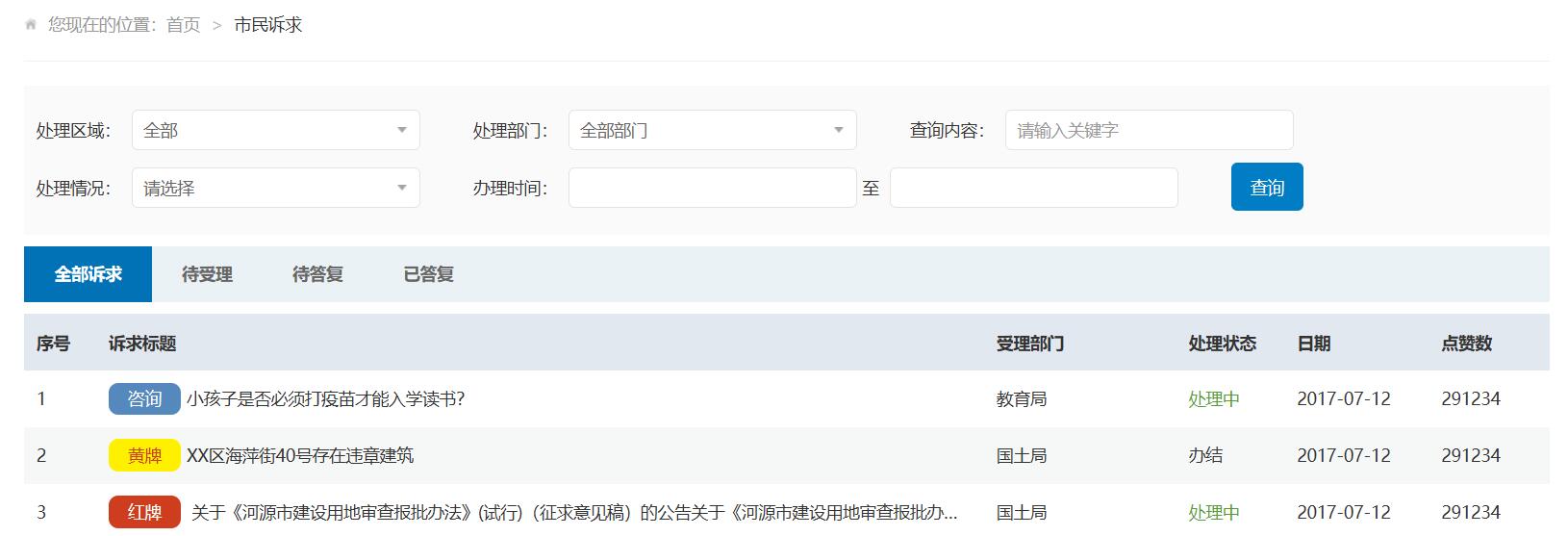
Task: Open the 海萍街40号违章建筑 appeal
Action: coord(300,455)
